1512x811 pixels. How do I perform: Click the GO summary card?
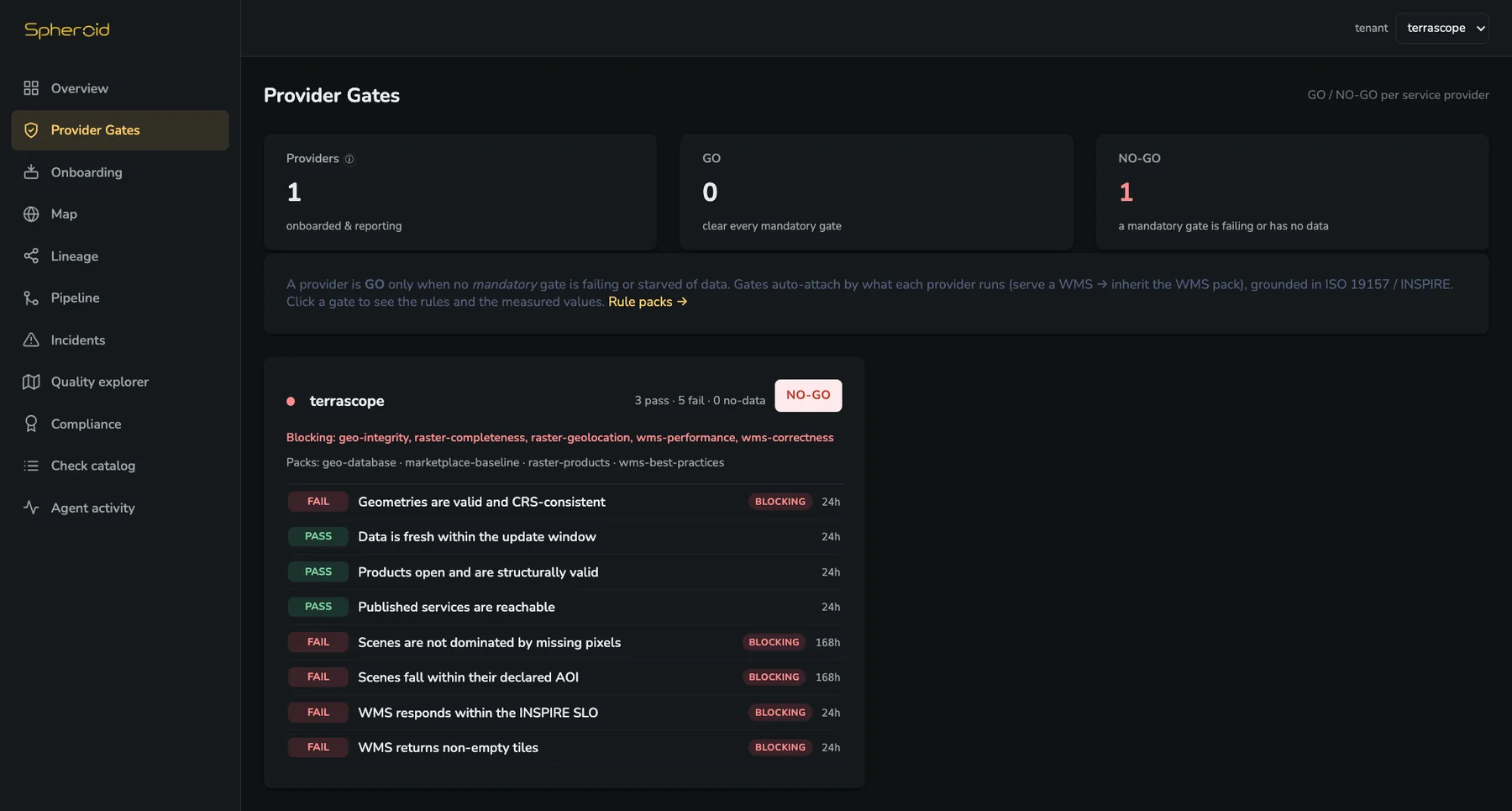(876, 192)
